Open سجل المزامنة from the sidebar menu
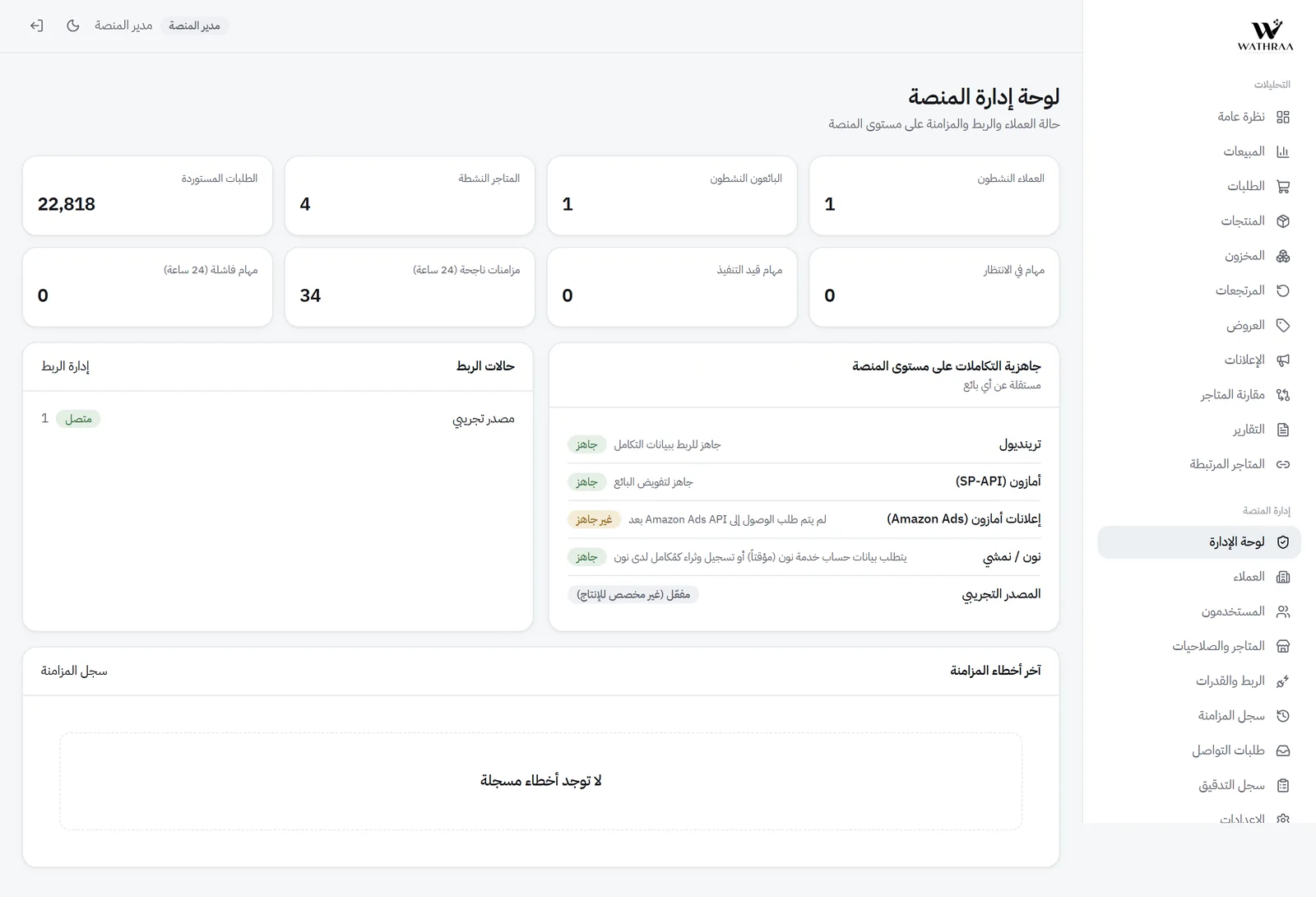This screenshot has height=897, width=1316. [1199, 716]
